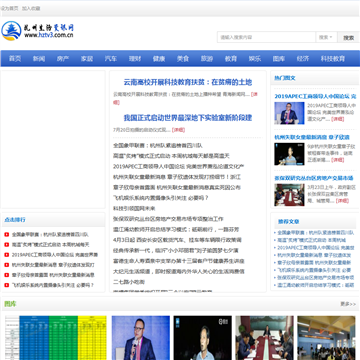Open the 4月3日起 西安长安区 article

[177, 240]
